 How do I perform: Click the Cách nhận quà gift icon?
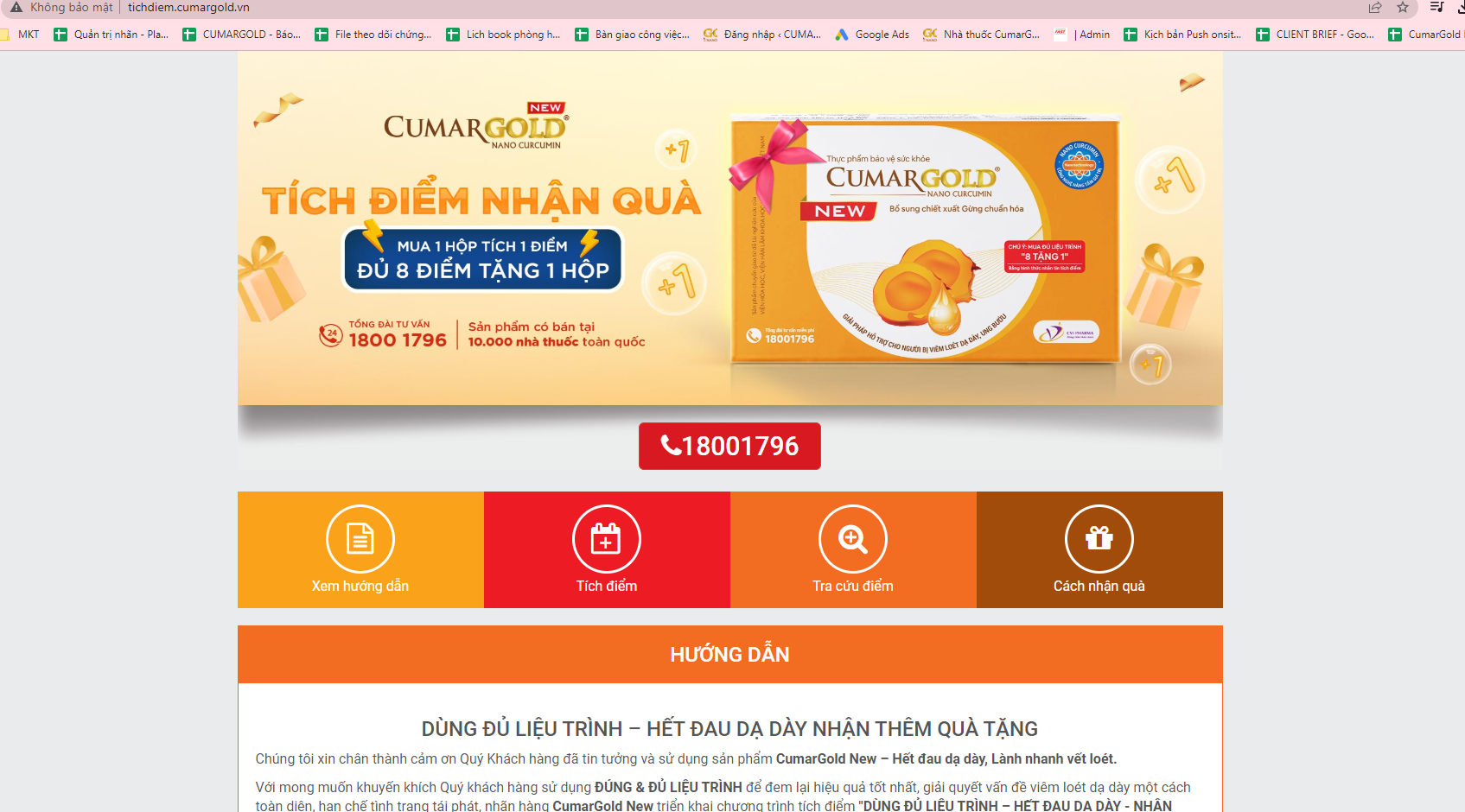coord(1099,539)
